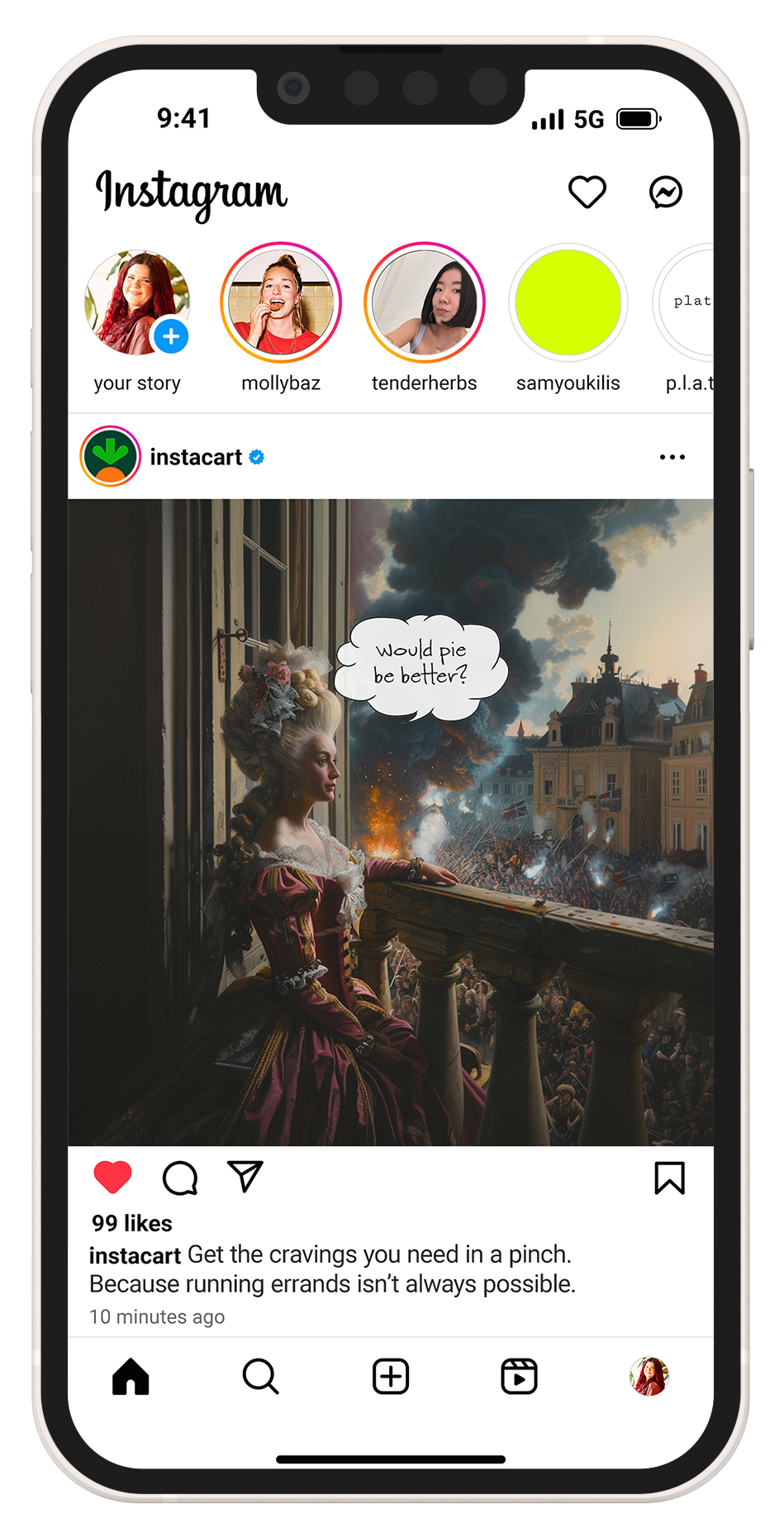Open Messenger direct messages icon
The image size is (784, 1528).
[665, 192]
